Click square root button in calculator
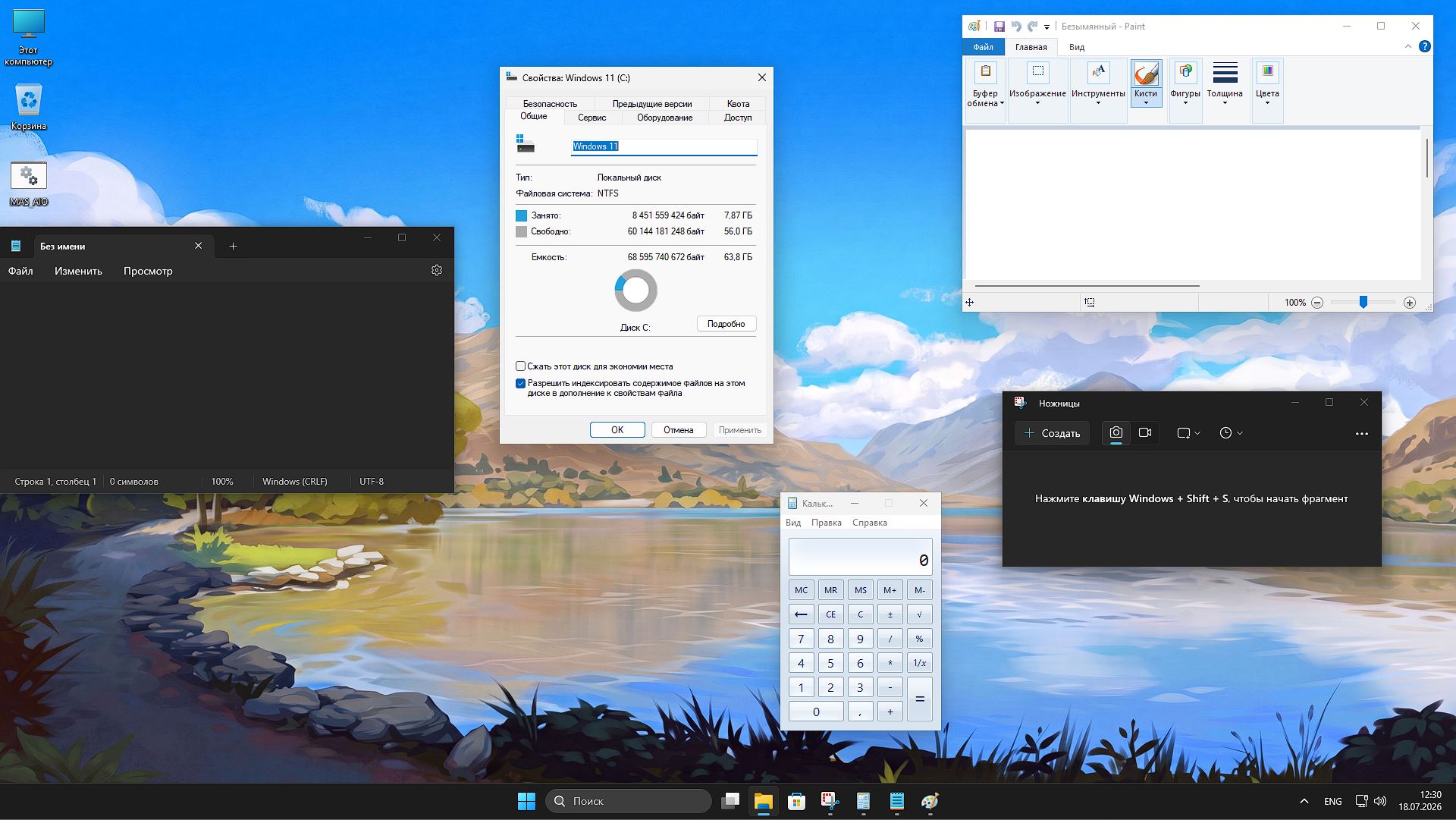Screen dimensions: 1456x820 tap(919, 614)
